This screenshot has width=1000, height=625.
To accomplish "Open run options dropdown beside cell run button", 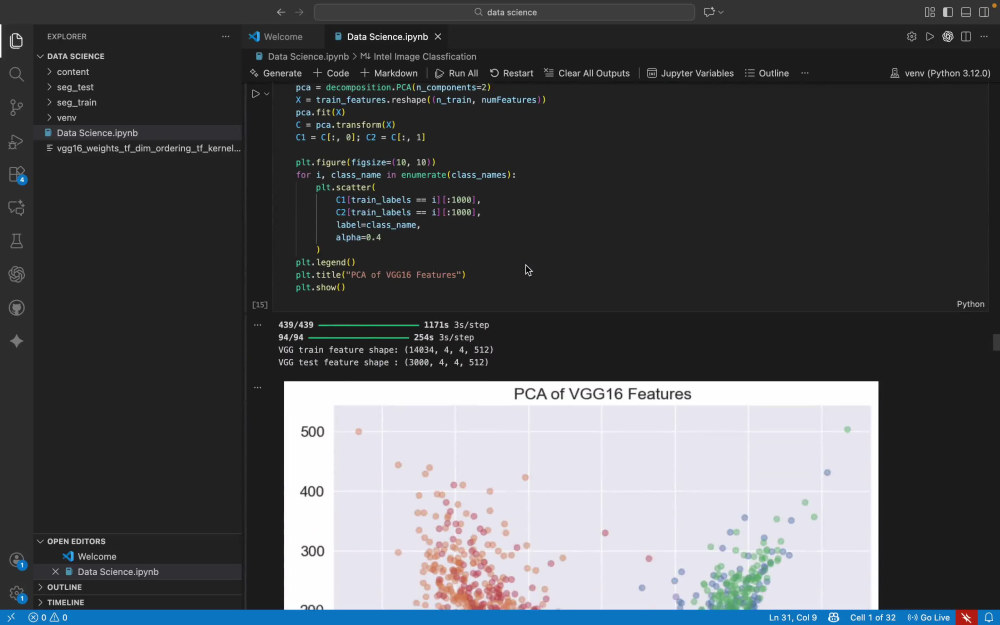I will click(267, 94).
